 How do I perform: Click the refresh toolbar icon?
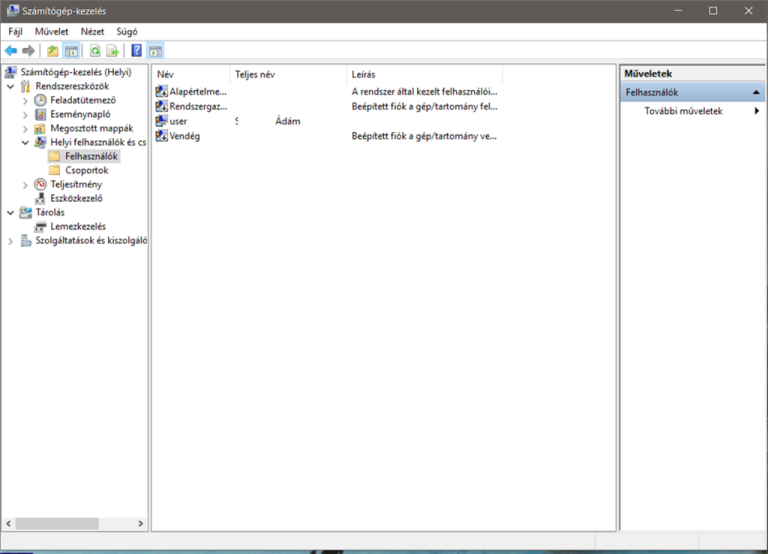click(95, 50)
